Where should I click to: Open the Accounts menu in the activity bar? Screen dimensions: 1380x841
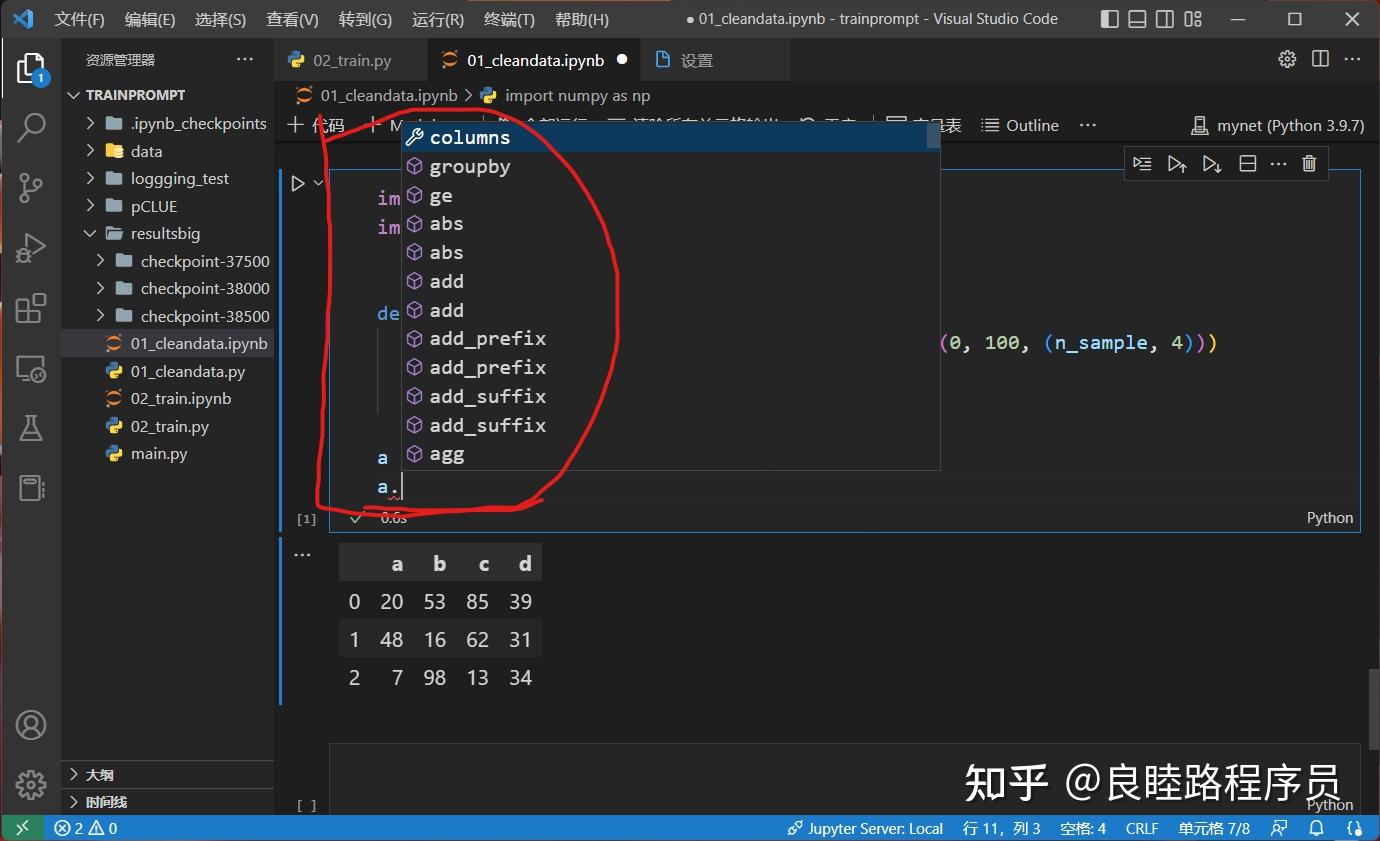31,725
